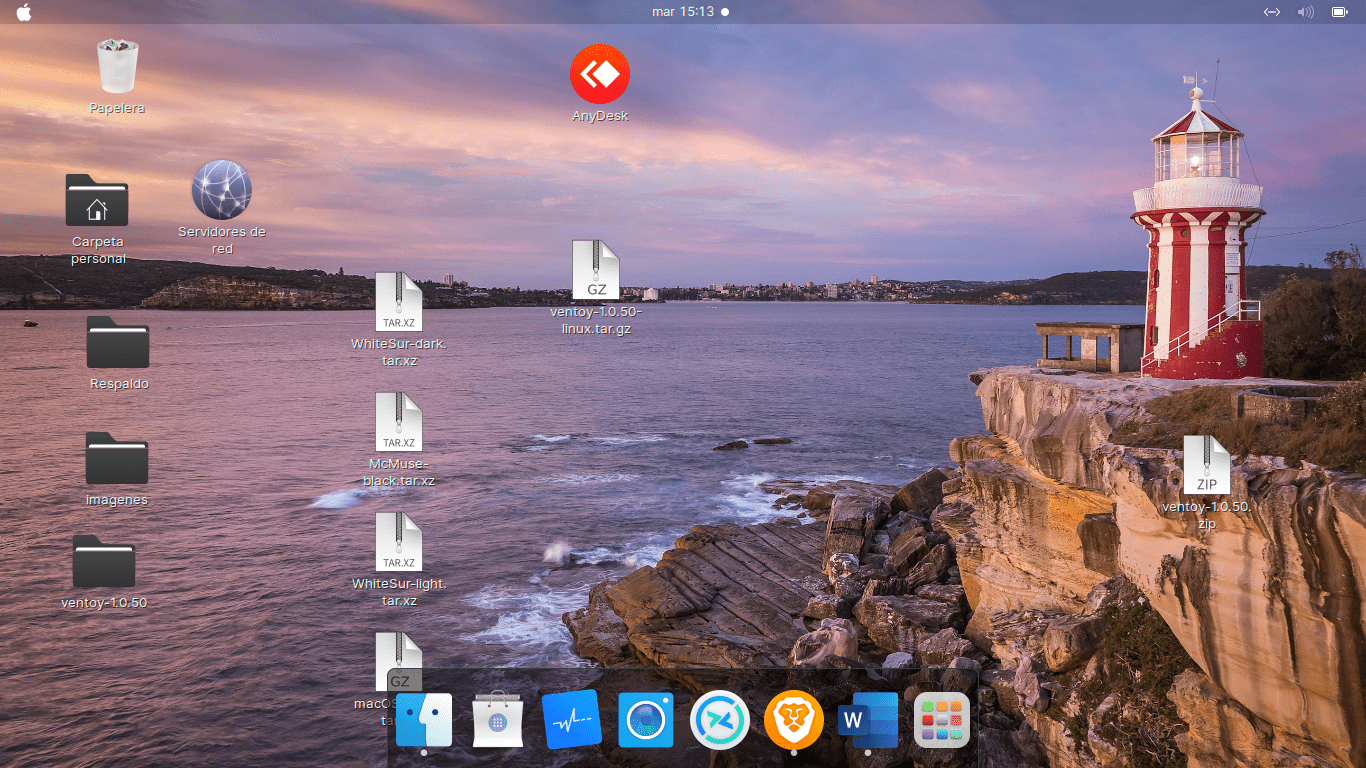Open the clock and calendar menu
Screen dimensions: 1366x768
683,12
